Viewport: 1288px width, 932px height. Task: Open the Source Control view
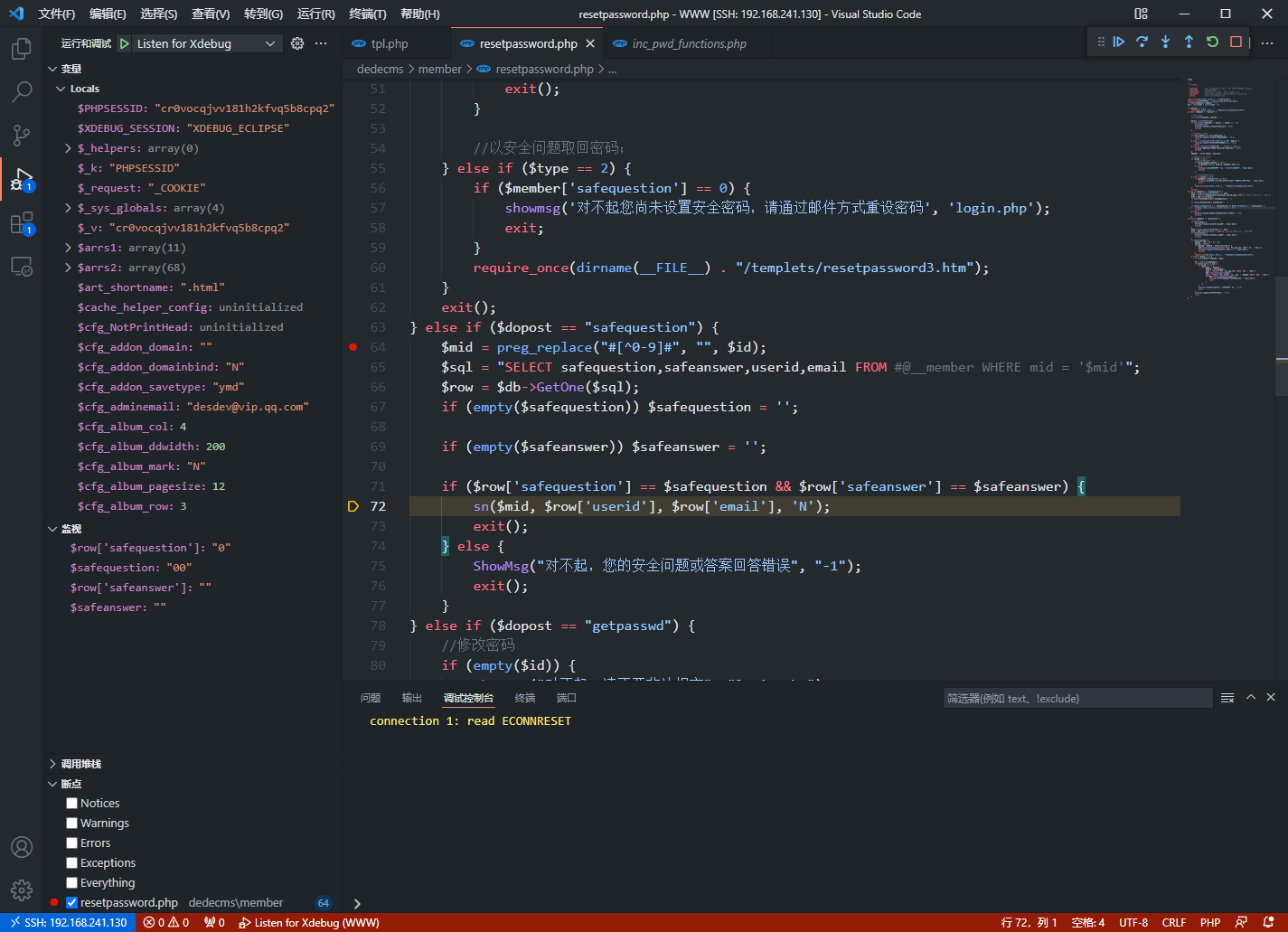click(21, 136)
